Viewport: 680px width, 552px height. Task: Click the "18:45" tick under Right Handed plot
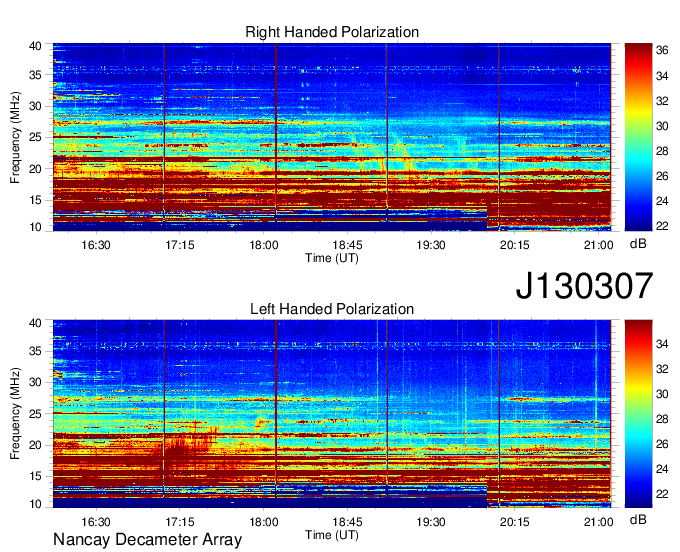[x=347, y=245]
